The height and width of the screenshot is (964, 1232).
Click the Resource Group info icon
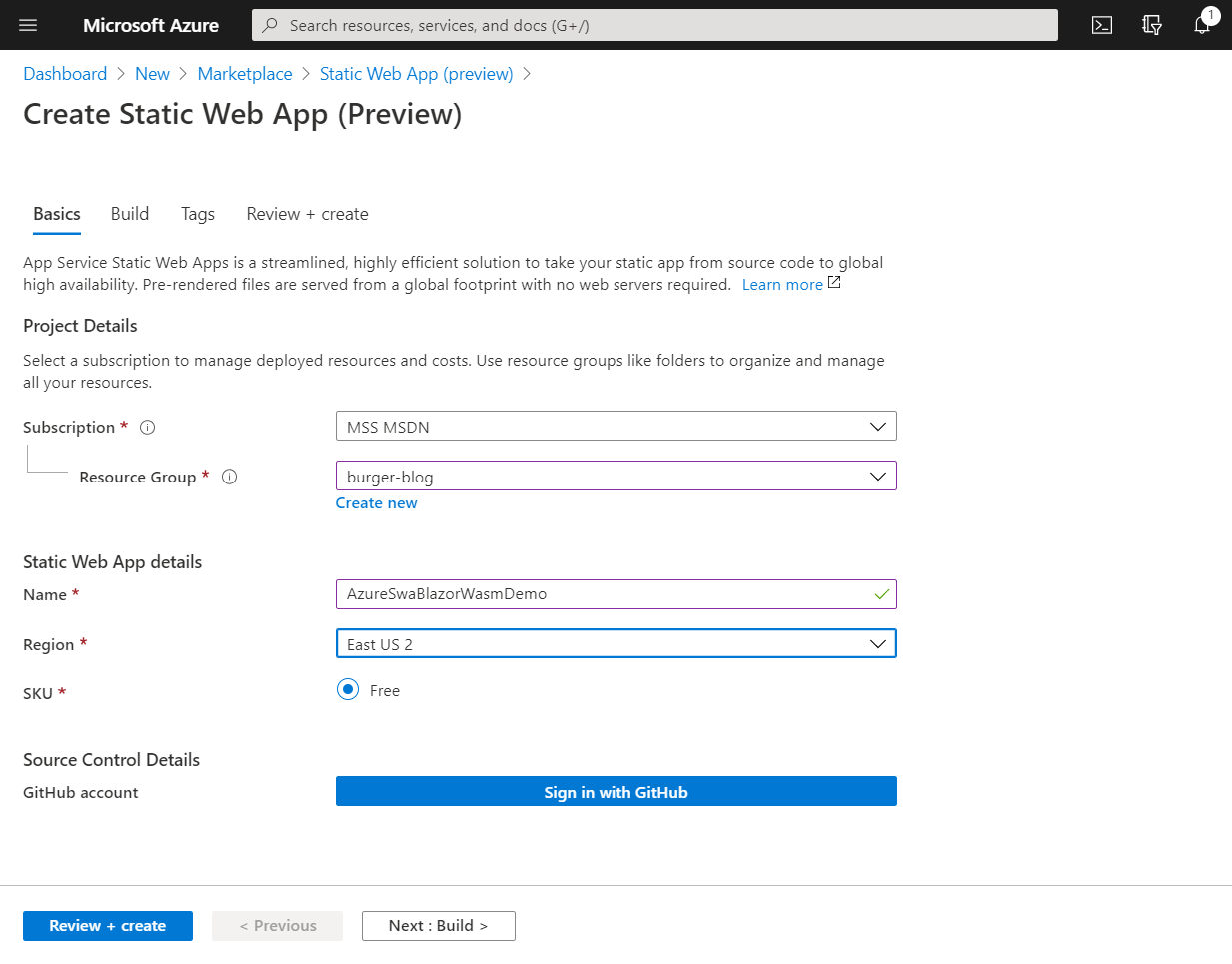click(229, 477)
